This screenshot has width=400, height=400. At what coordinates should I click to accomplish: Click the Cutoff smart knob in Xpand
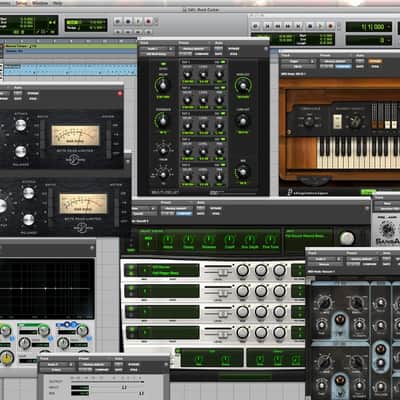coord(229,240)
